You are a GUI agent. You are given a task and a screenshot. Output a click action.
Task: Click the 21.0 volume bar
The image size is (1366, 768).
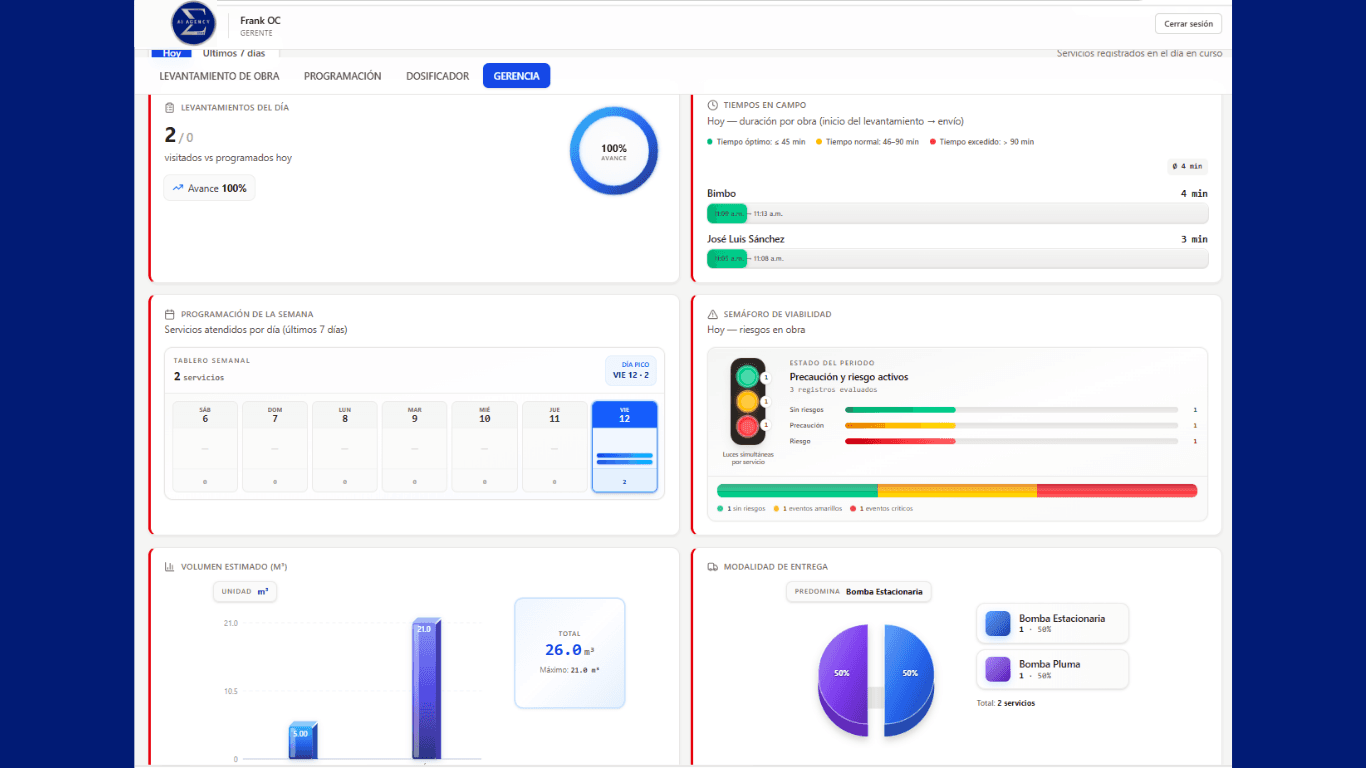pos(426,689)
